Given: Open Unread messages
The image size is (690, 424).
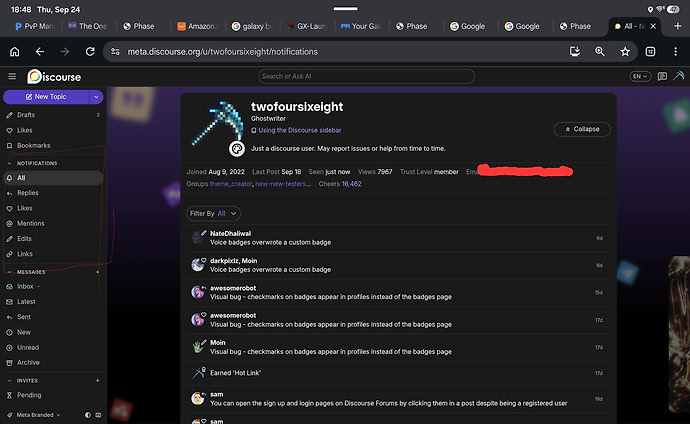Looking at the screenshot, I should (53, 347).
